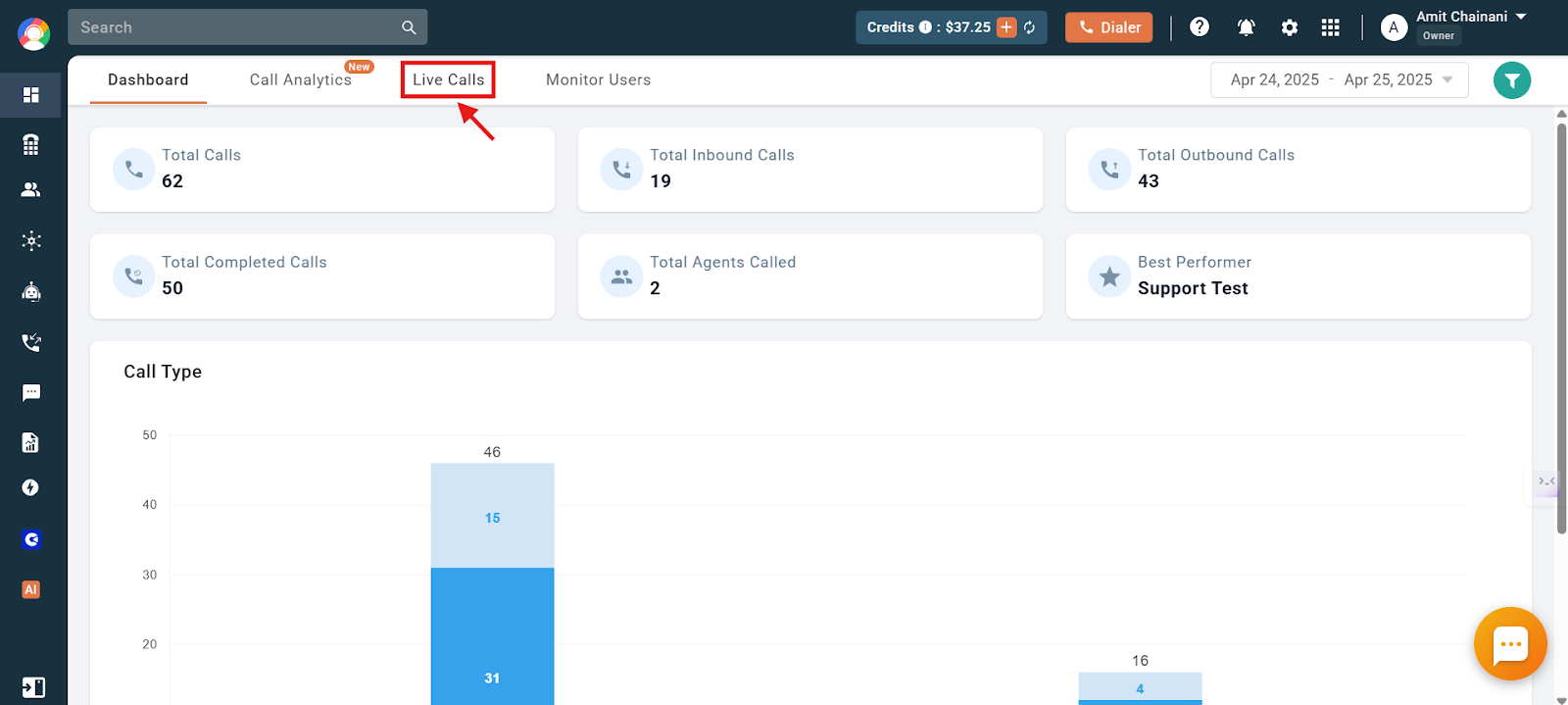This screenshot has width=1568, height=705.
Task: Click the Total Inbound Calls card
Action: 810,170
